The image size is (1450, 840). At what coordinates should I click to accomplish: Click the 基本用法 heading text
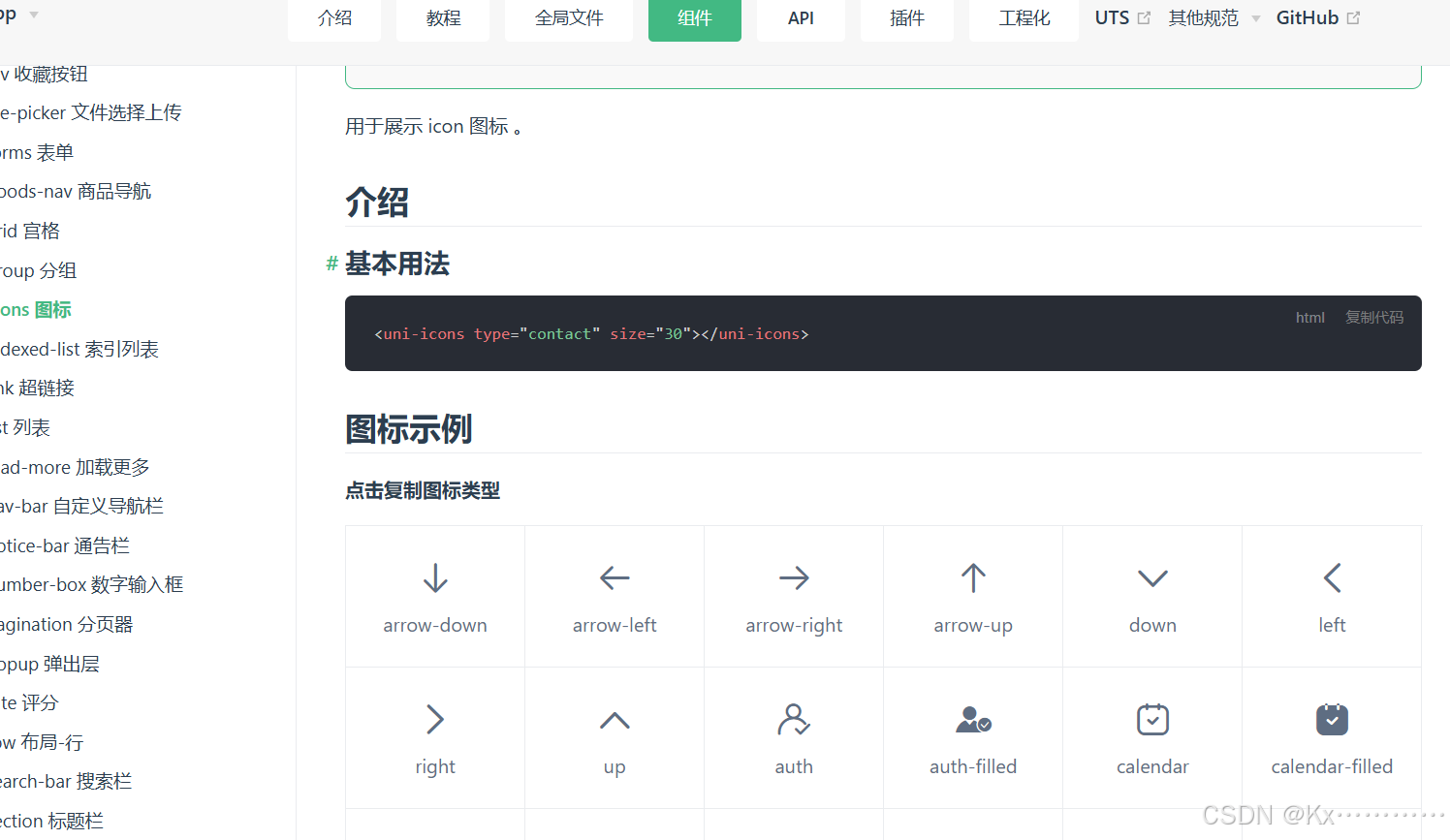pyautogui.click(x=397, y=264)
